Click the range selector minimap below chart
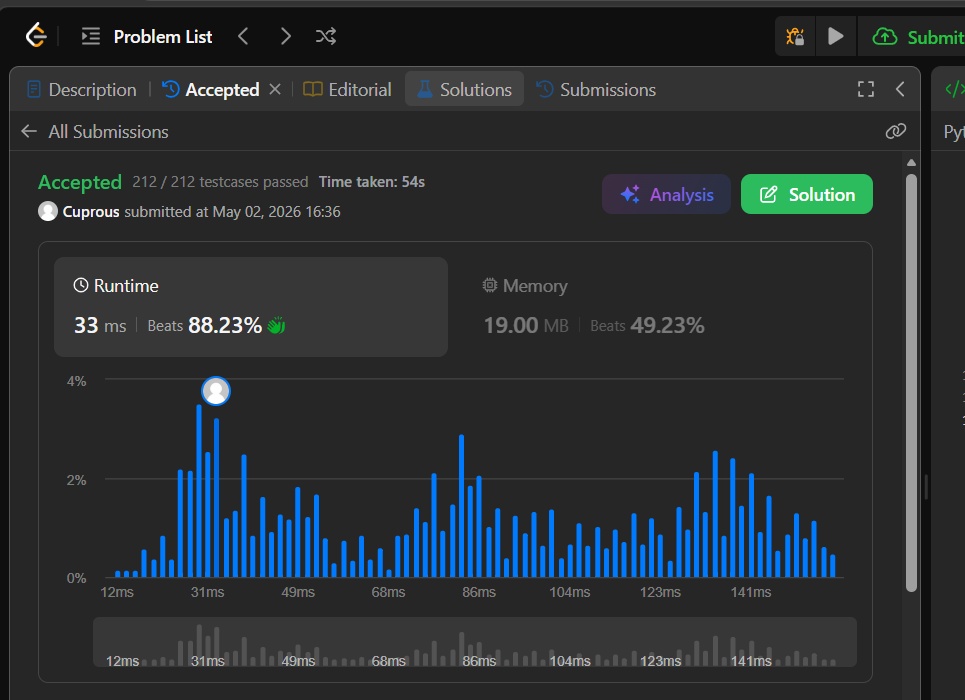Image resolution: width=965 pixels, height=700 pixels. [x=474, y=642]
